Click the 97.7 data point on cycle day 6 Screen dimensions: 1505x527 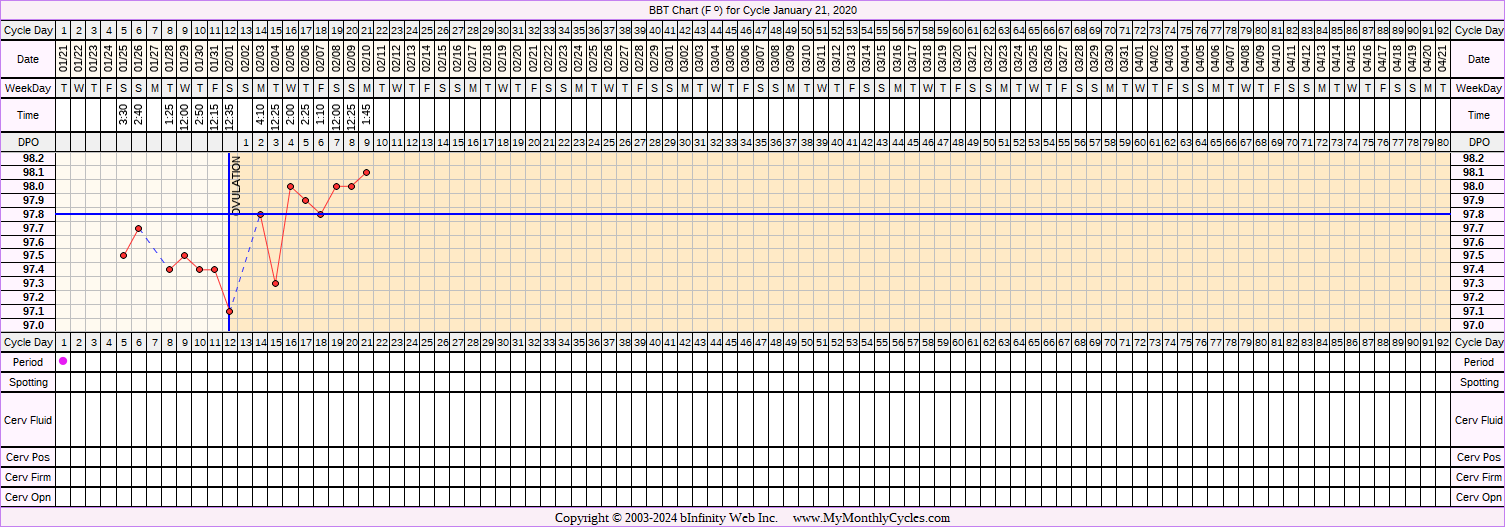point(139,228)
